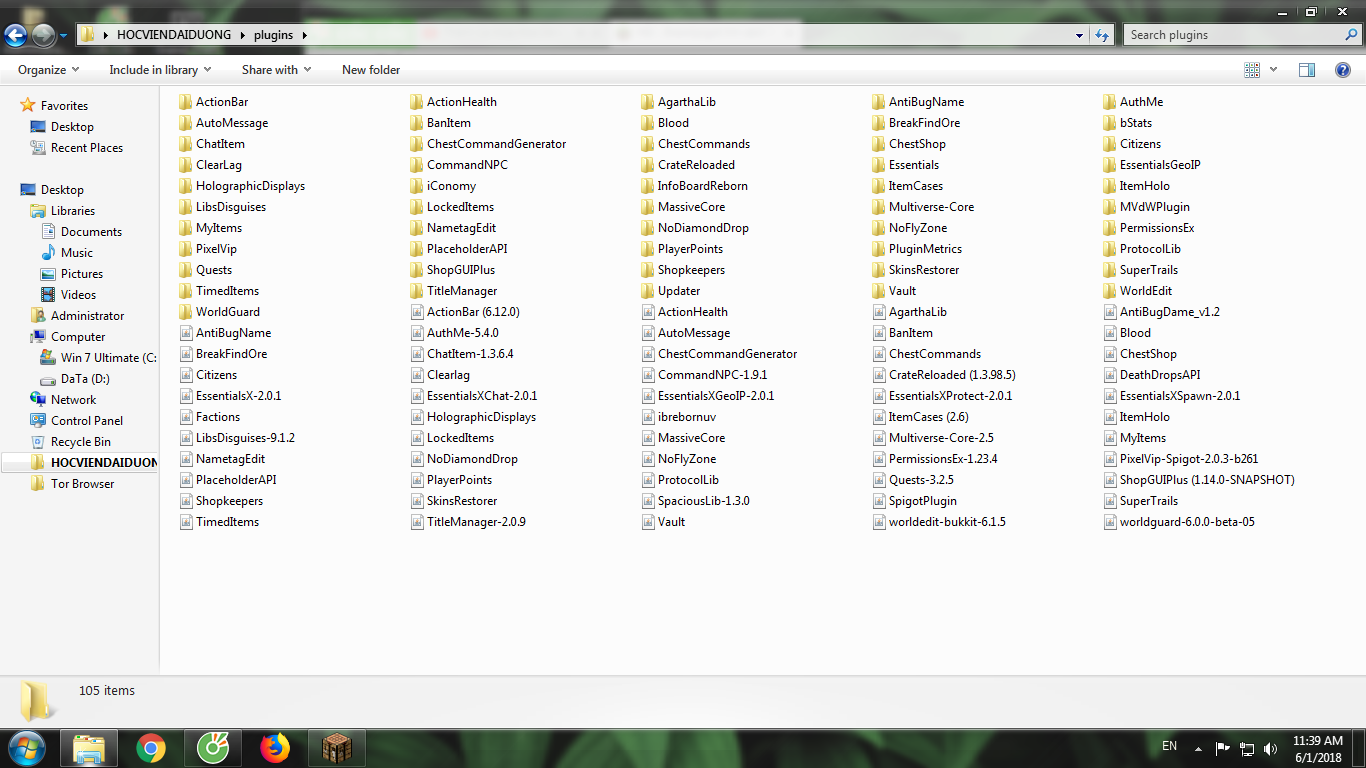Open the Coc Coc browser taskbar icon
Viewport: 1366px width, 768px height.
tap(213, 748)
